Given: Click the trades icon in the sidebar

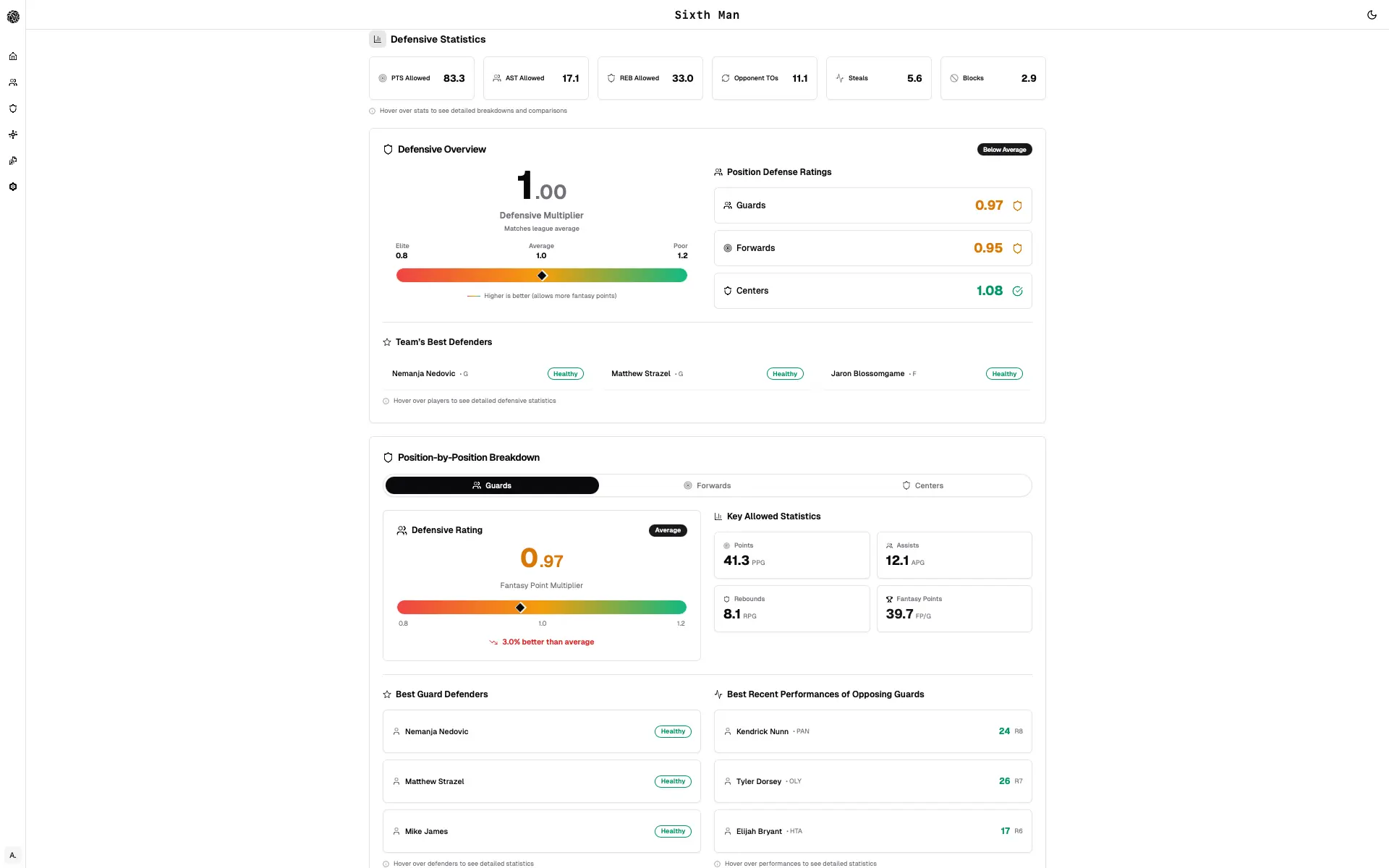Looking at the screenshot, I should pos(13,160).
